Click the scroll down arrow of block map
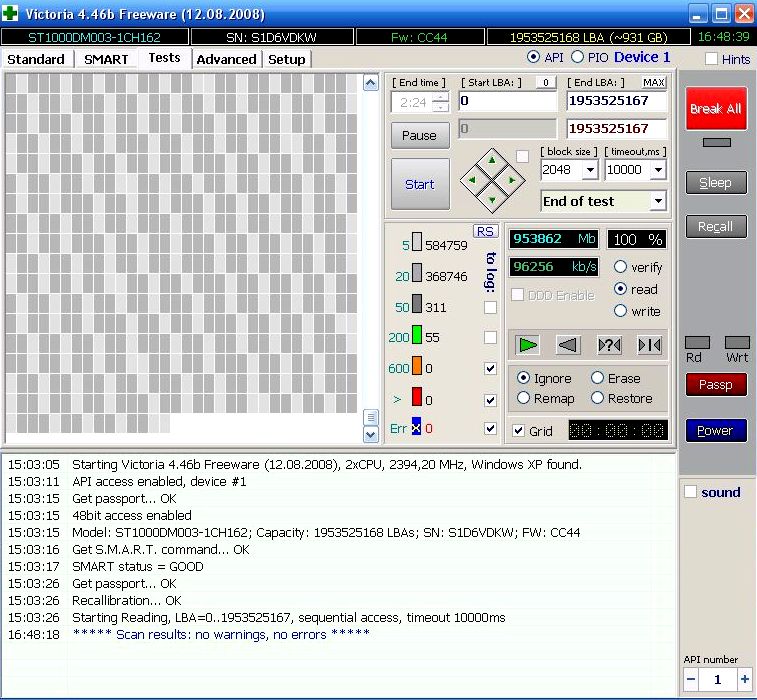The width and height of the screenshot is (757, 700). point(370,434)
